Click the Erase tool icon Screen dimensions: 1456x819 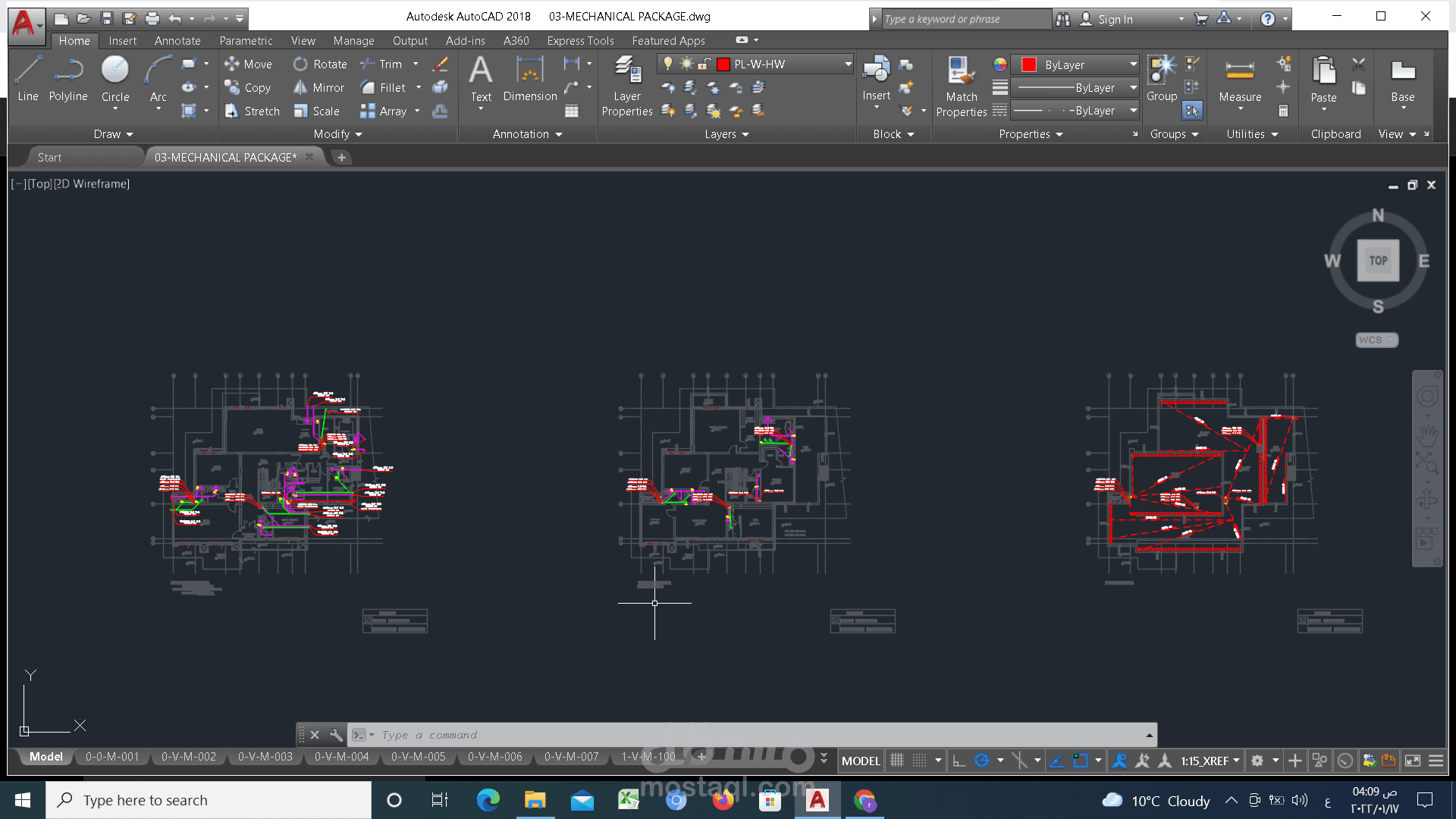click(x=440, y=64)
